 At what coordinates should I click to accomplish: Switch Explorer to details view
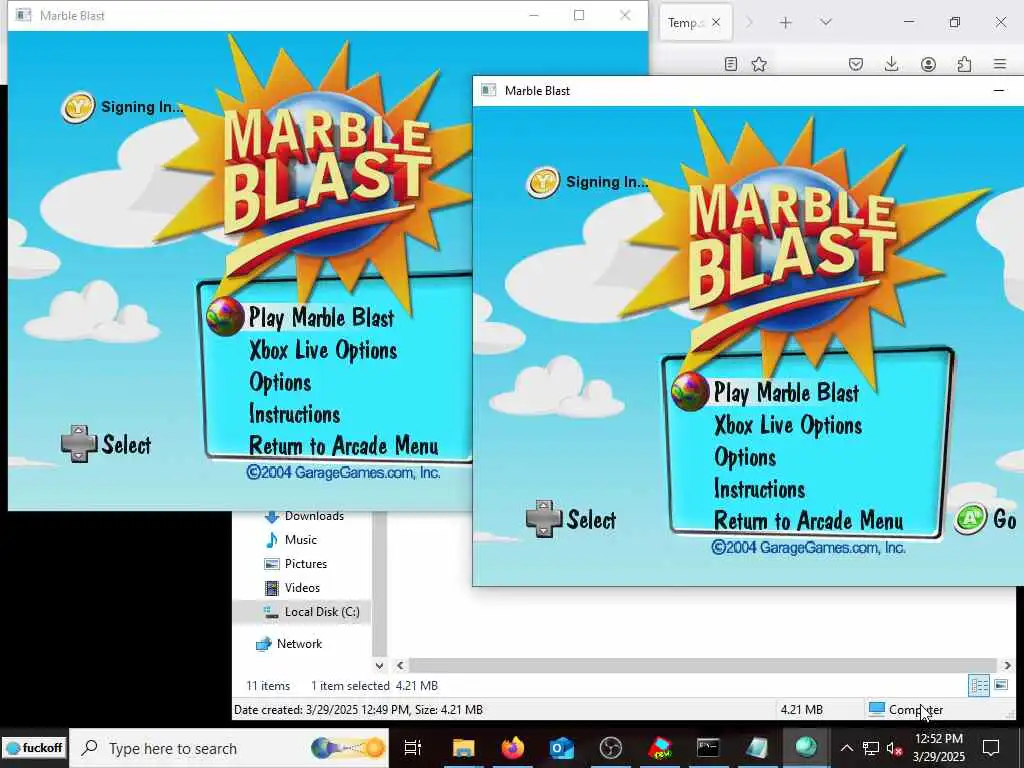[979, 686]
